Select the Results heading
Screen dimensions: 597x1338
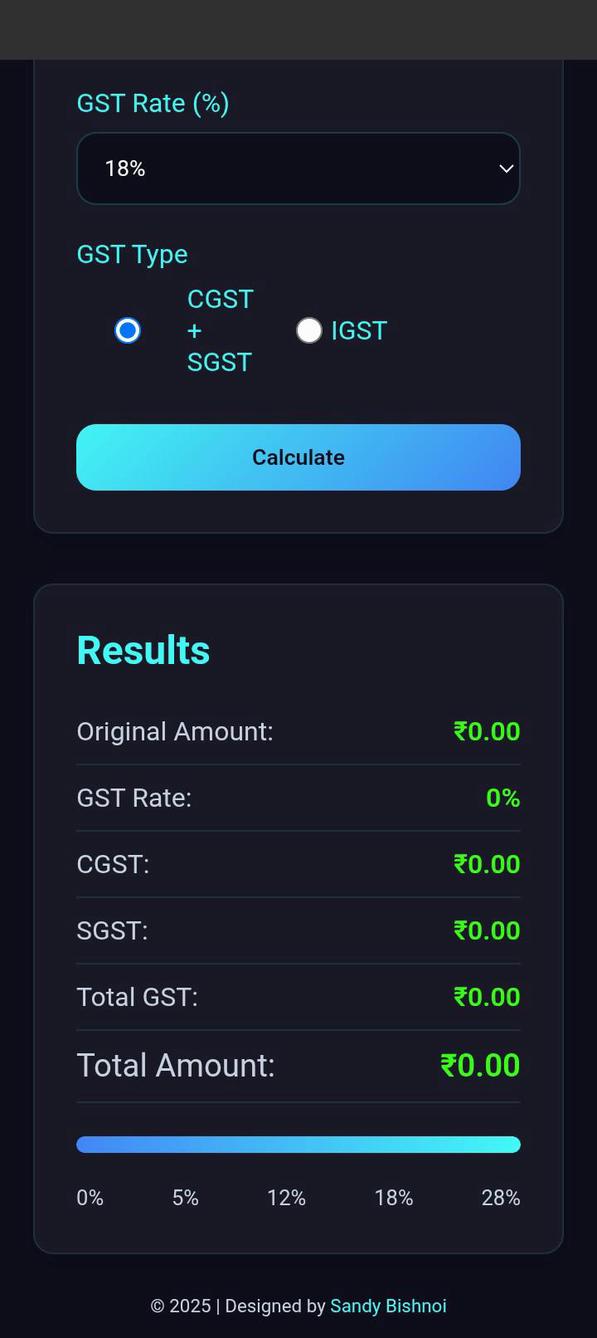coord(143,649)
